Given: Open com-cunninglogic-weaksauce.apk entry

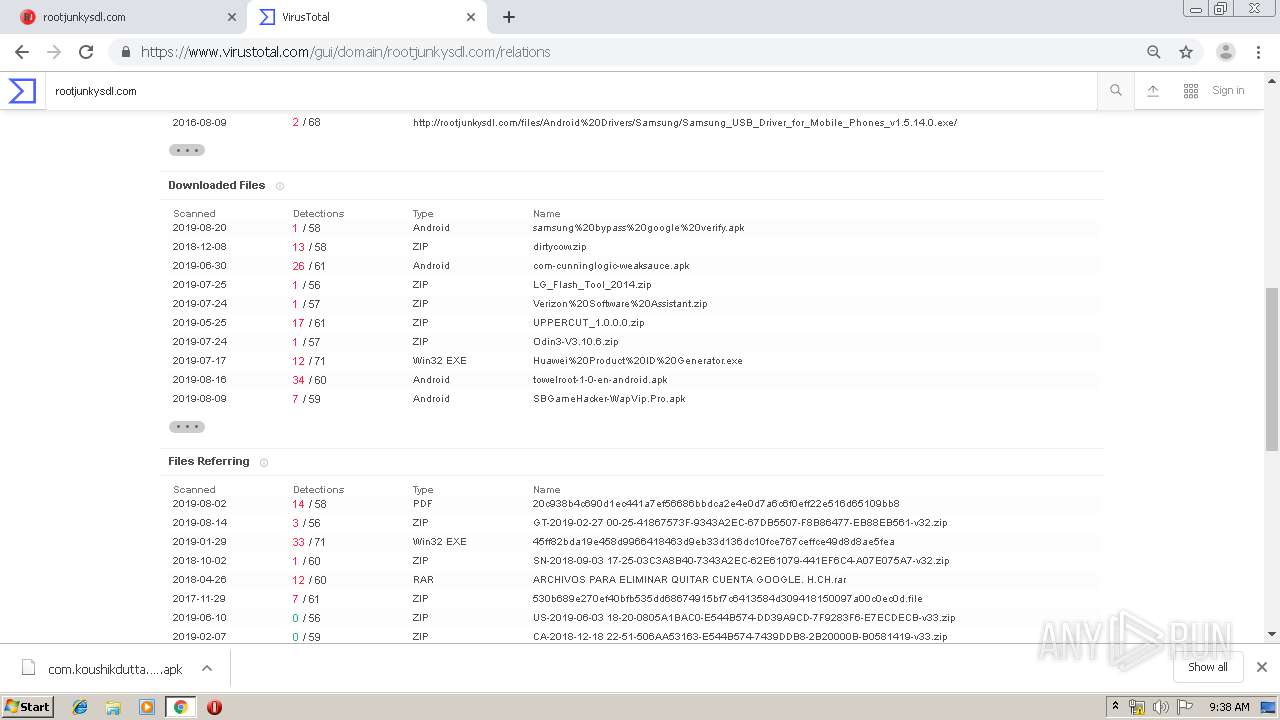Looking at the screenshot, I should coord(611,266).
